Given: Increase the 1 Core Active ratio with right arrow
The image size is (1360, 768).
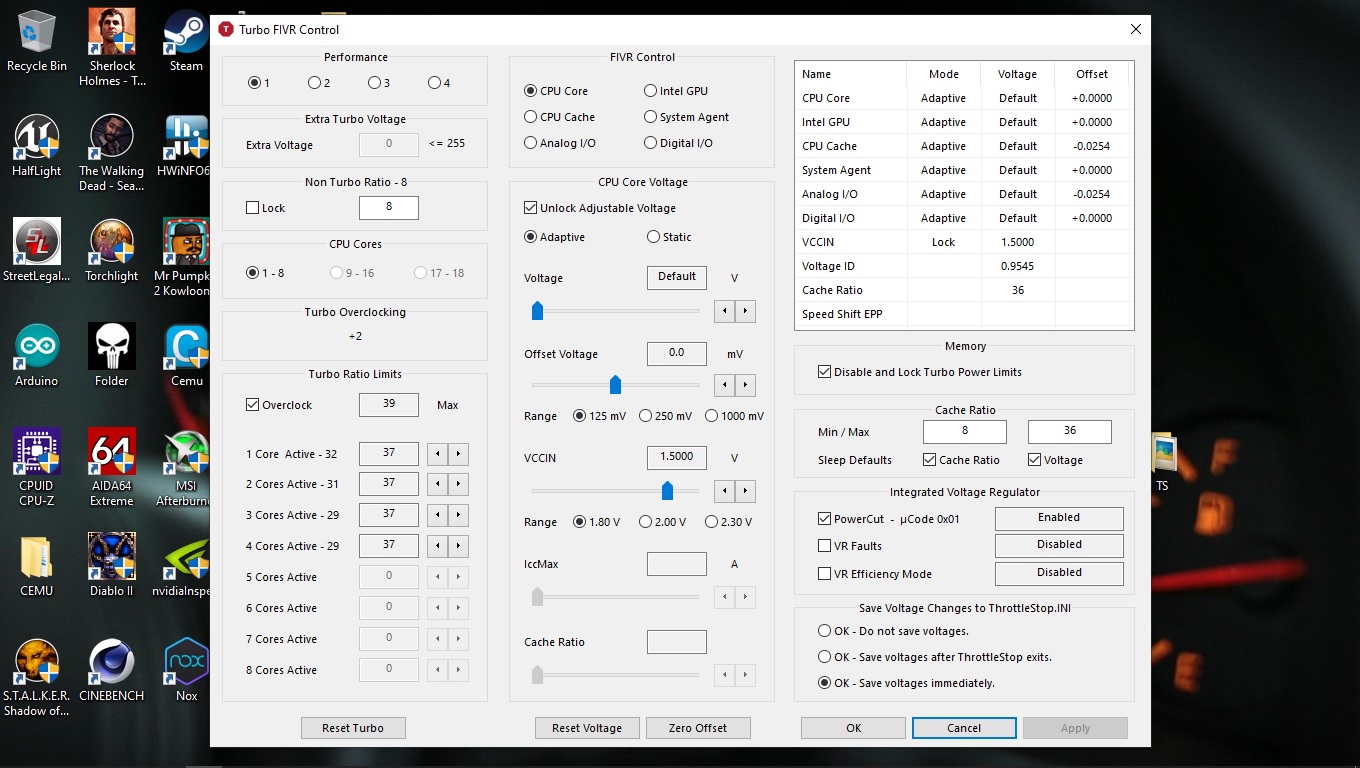Looking at the screenshot, I should click(458, 454).
